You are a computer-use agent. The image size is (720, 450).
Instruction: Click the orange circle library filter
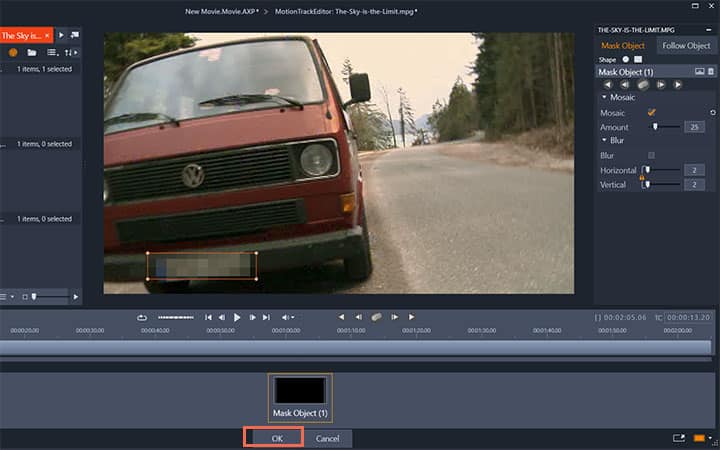[x=13, y=52]
